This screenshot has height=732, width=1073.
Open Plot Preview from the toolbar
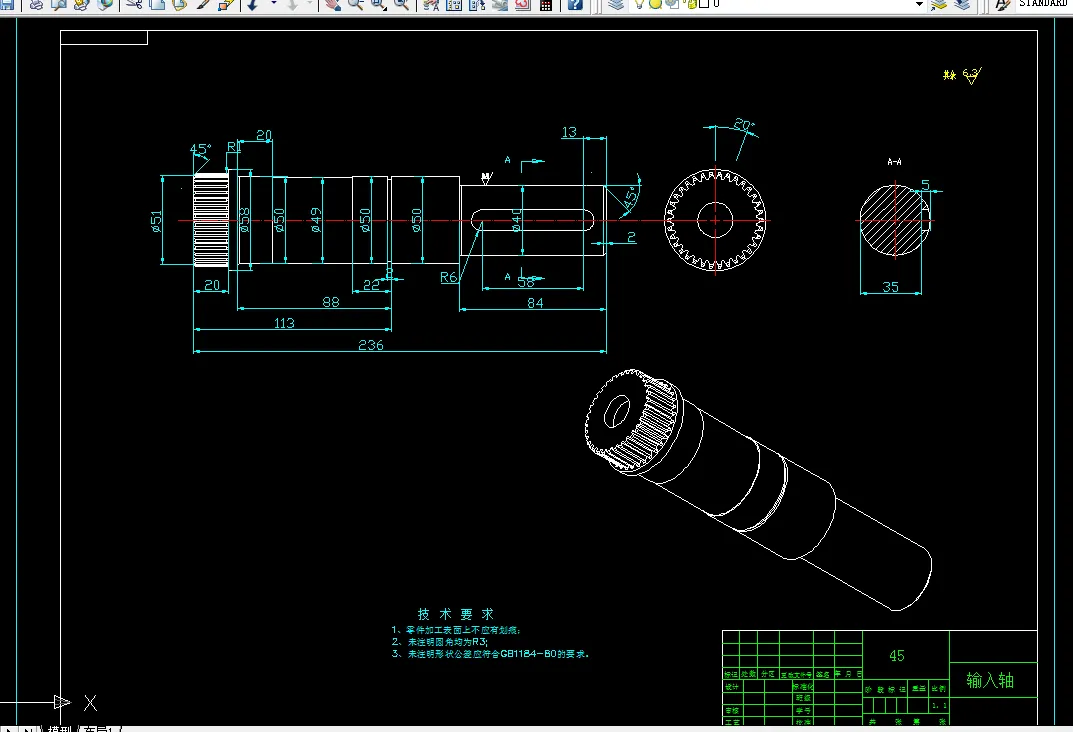[59, 4]
